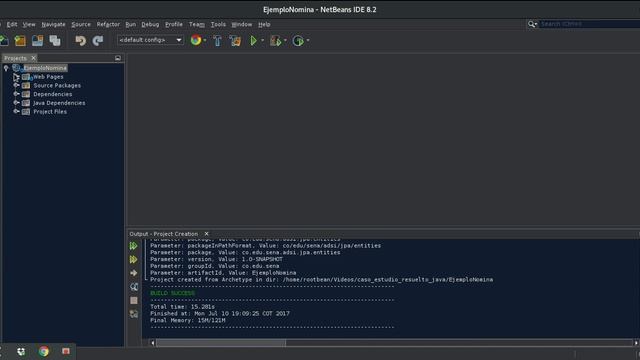Click the Clean and Build Project icon
Screen dimensions: 640x360
click(x=235, y=40)
